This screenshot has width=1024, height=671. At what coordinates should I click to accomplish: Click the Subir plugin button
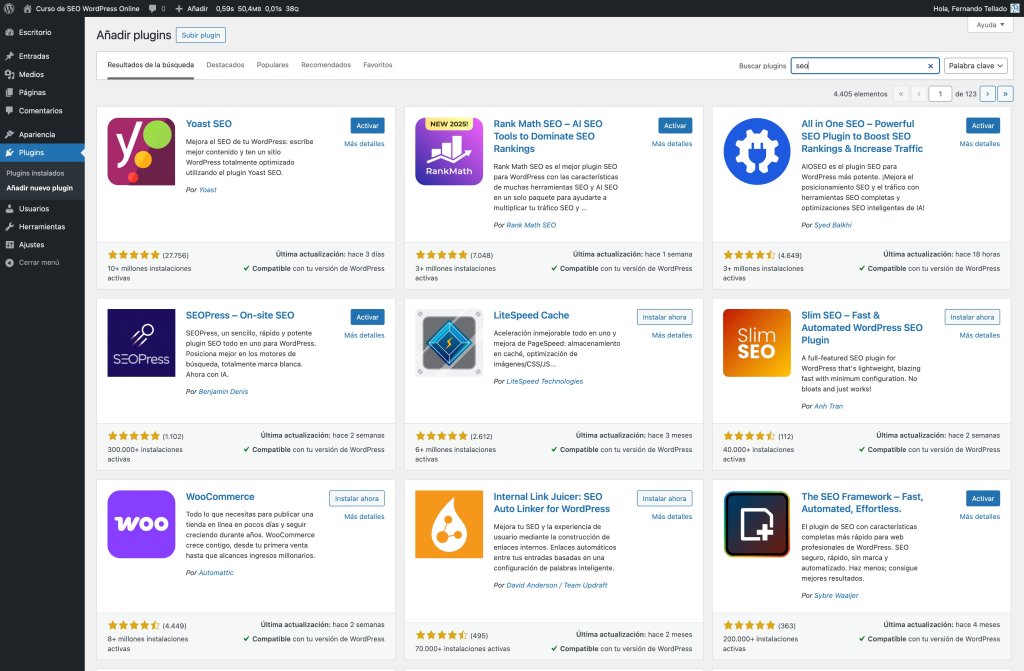click(200, 35)
